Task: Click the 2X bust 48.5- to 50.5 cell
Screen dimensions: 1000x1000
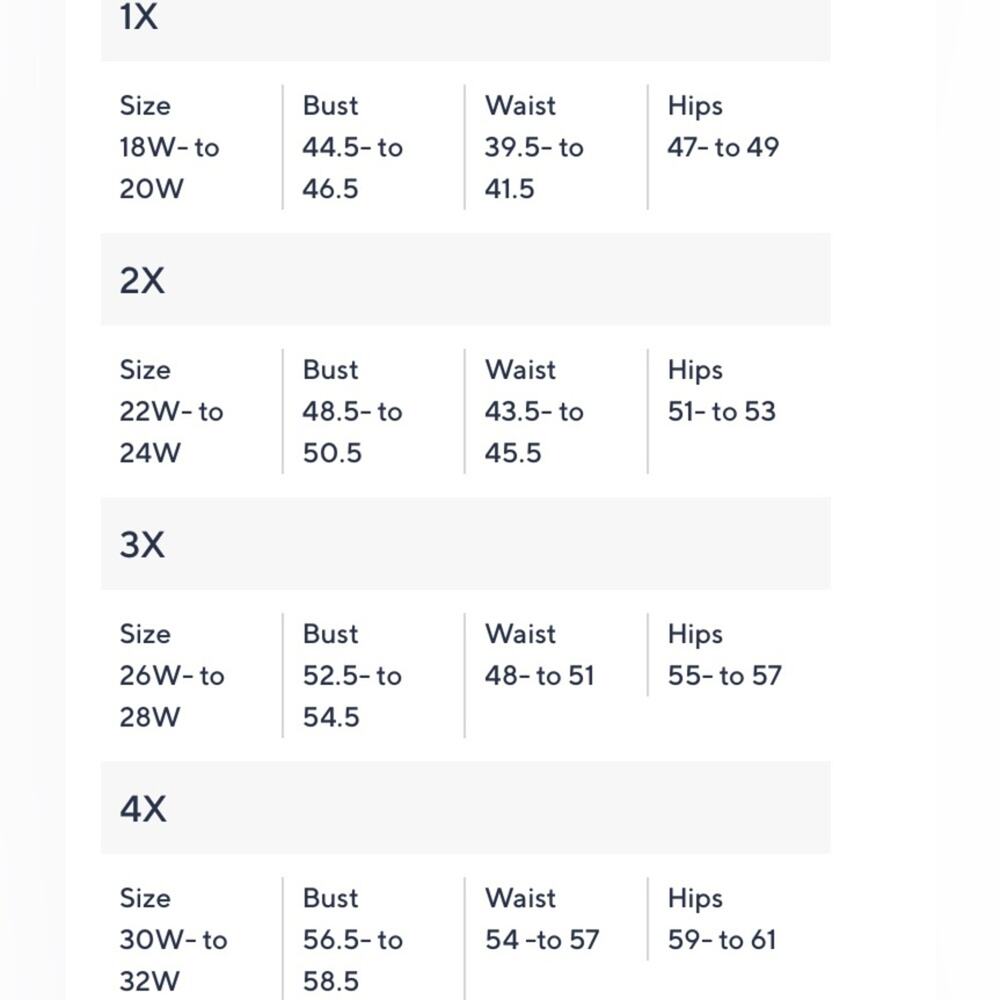Action: [x=353, y=432]
